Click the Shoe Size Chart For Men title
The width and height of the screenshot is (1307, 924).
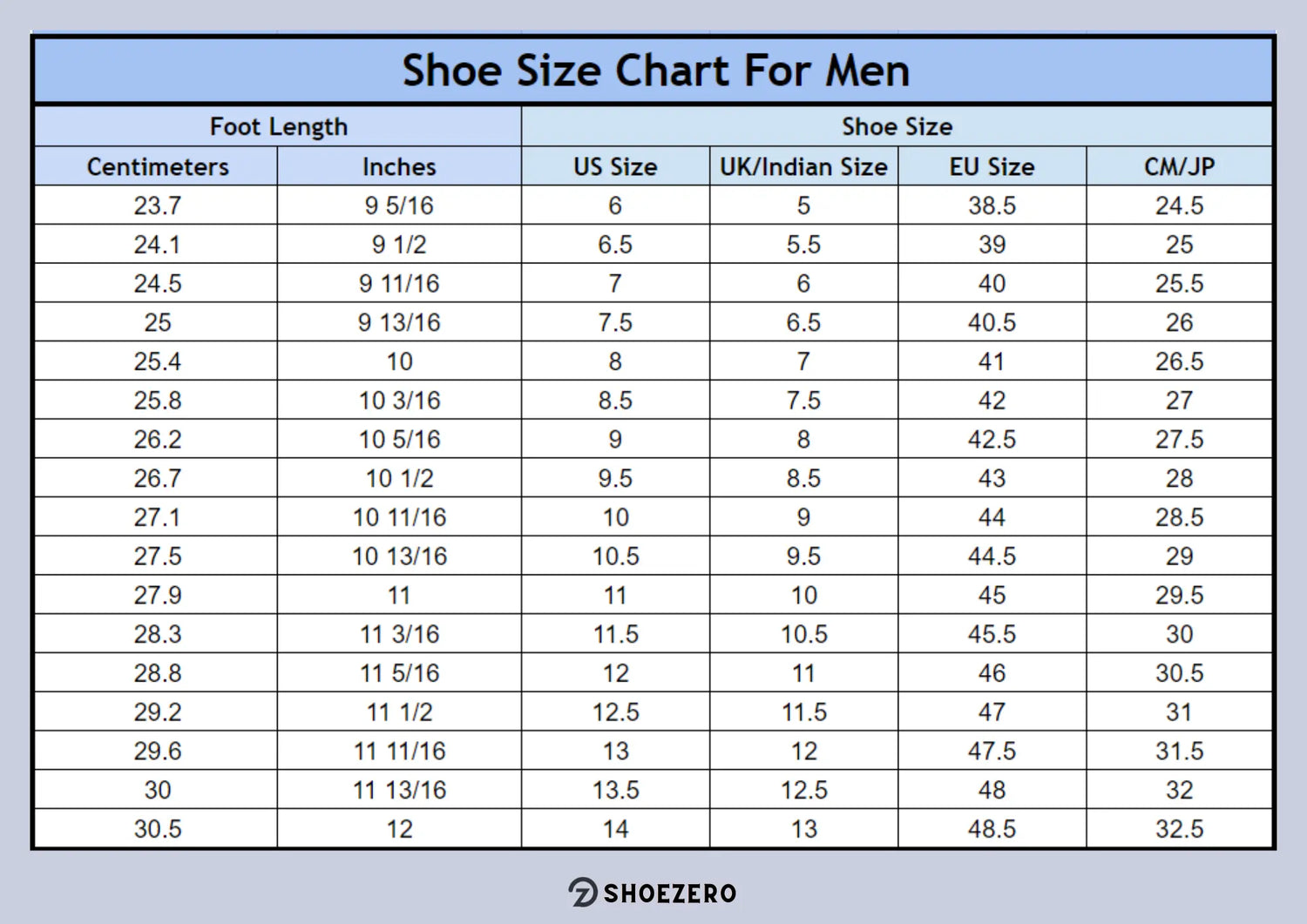[x=655, y=71]
